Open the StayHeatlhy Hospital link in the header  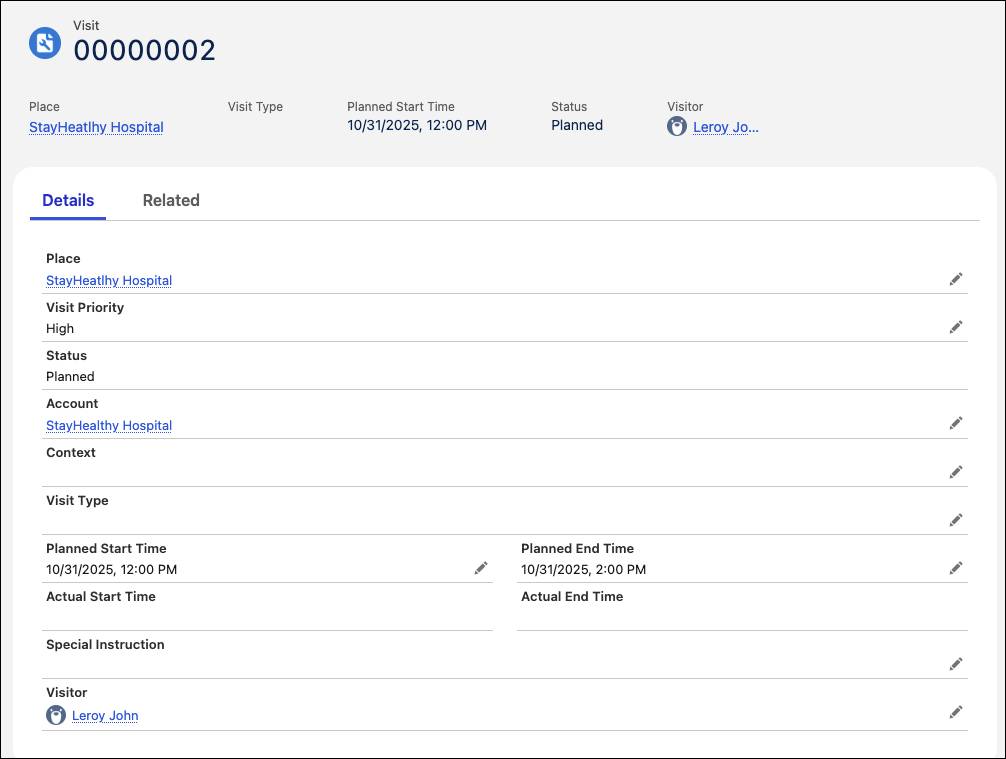(95, 127)
